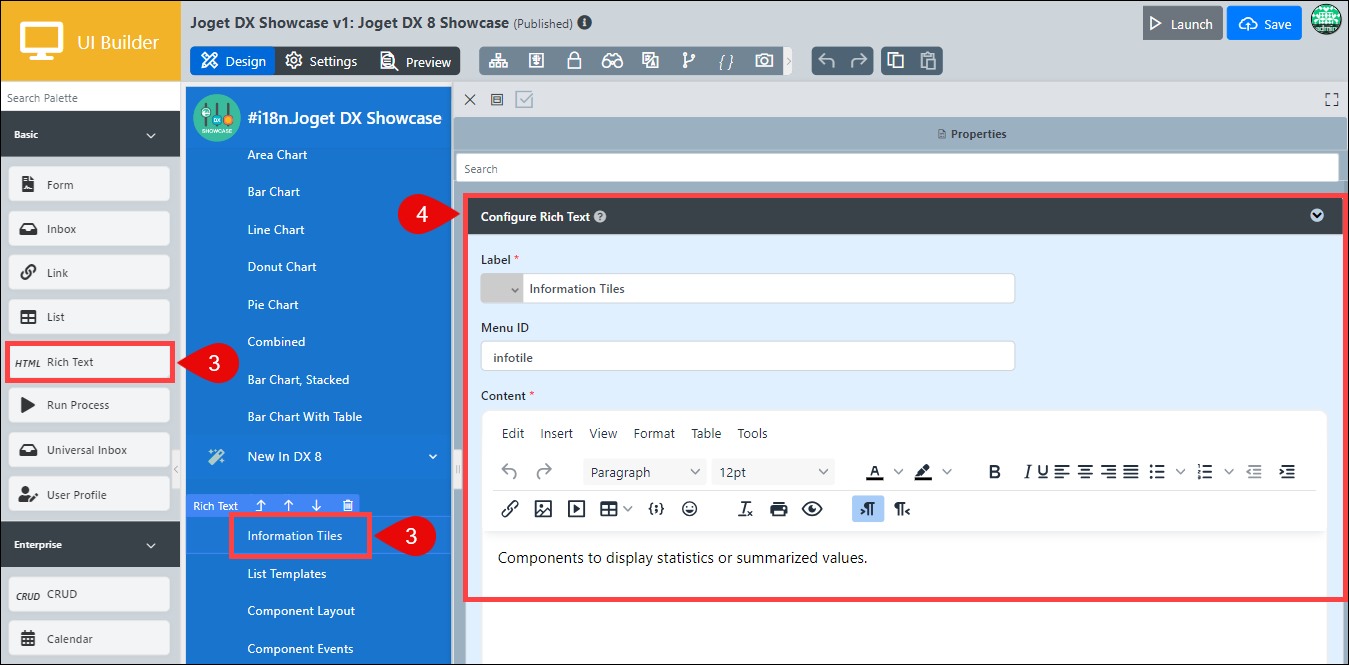
Task: Switch to the Preview tab
Action: point(415,61)
